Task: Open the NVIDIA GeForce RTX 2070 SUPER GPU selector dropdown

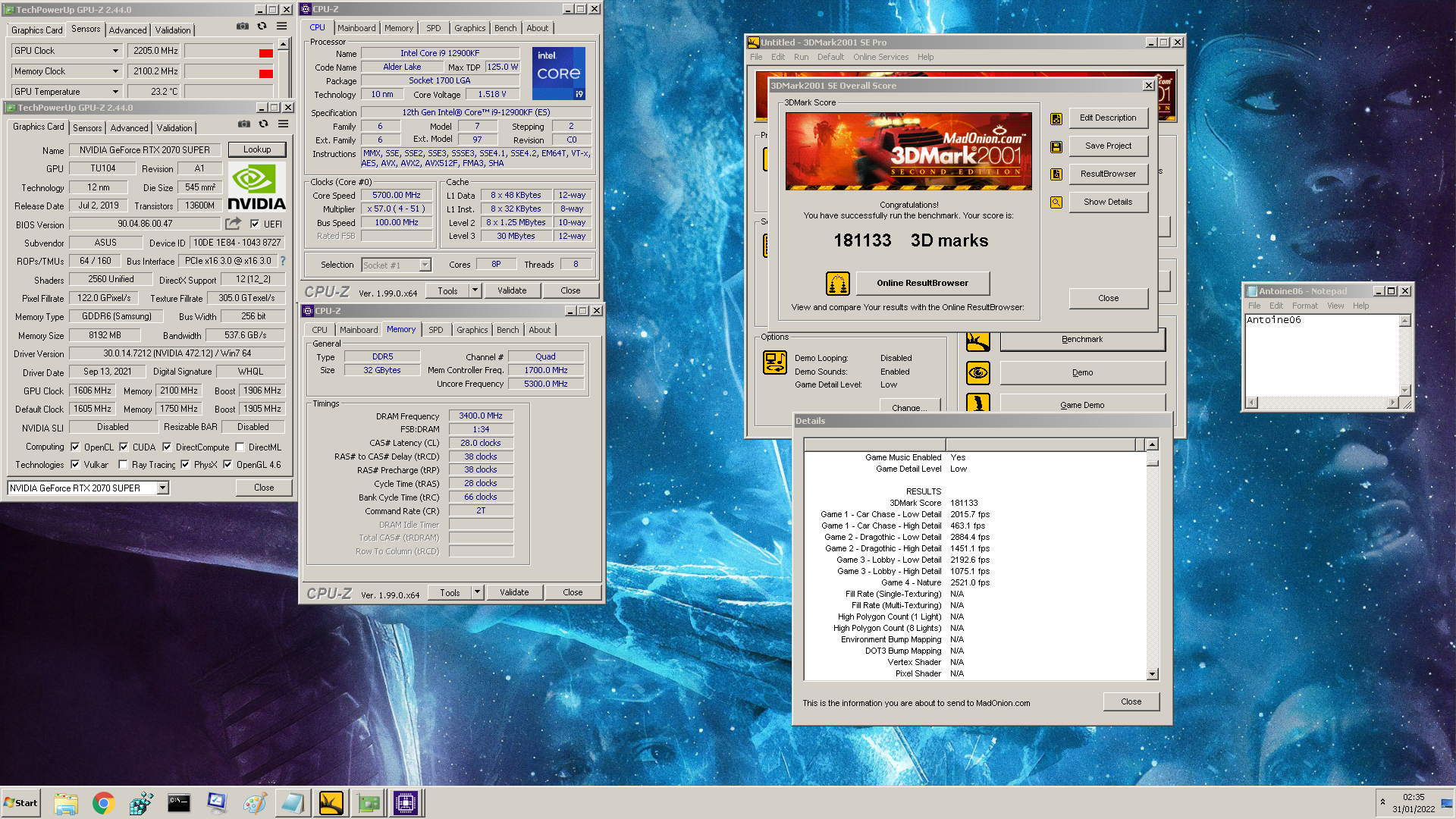Action: [163, 488]
